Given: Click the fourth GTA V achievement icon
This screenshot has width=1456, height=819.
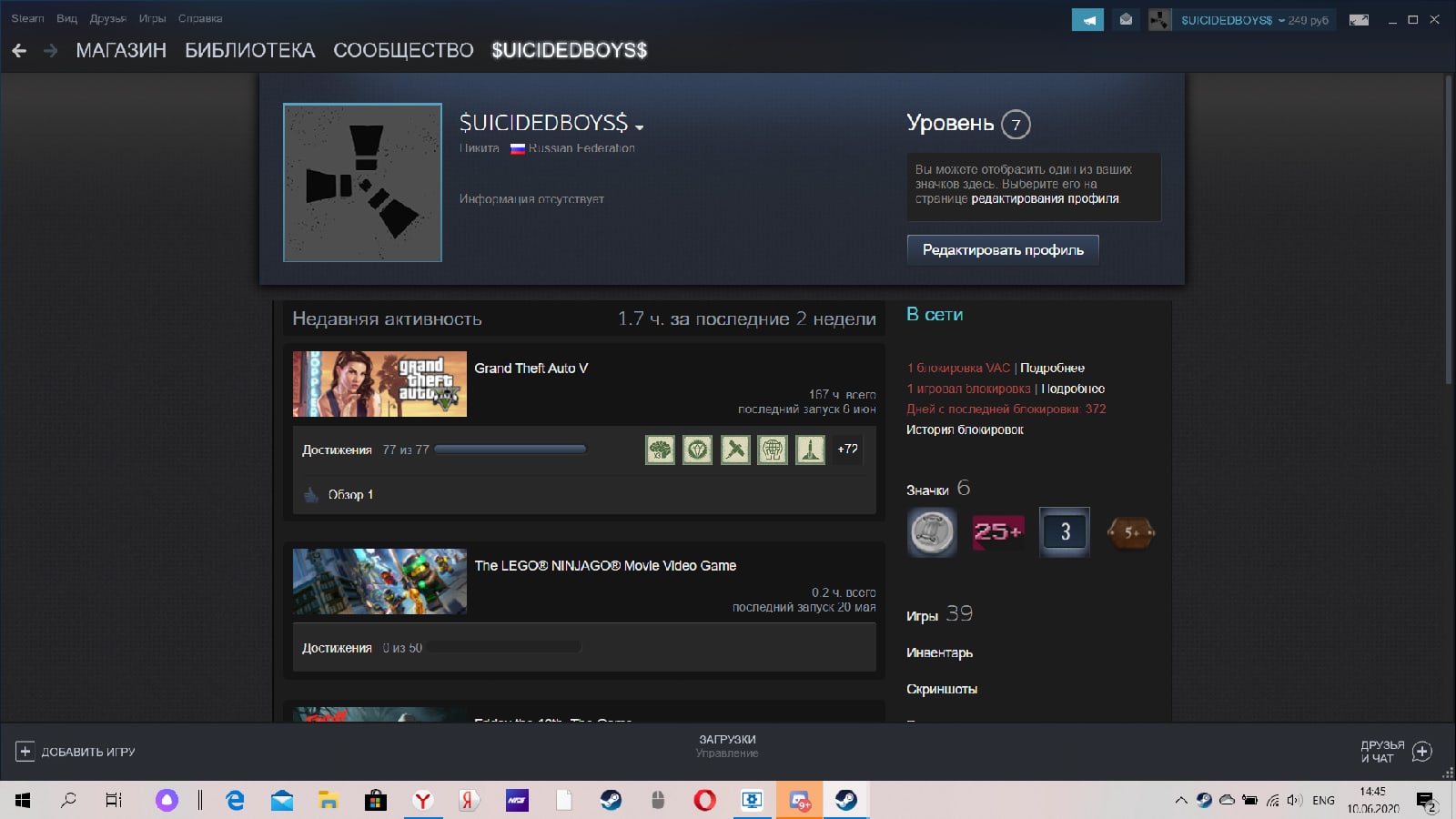Looking at the screenshot, I should (x=772, y=450).
